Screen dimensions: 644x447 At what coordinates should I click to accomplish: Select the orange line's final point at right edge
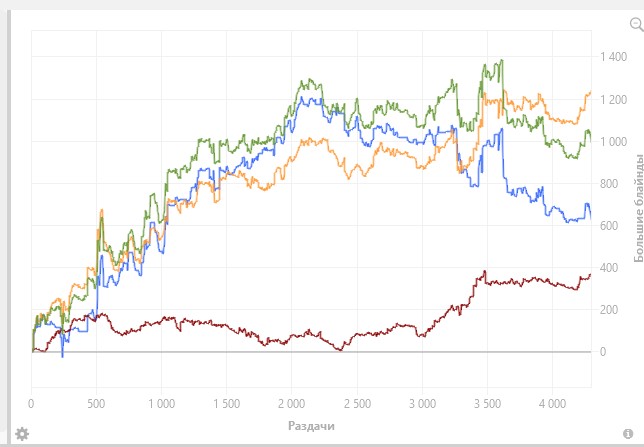590,92
